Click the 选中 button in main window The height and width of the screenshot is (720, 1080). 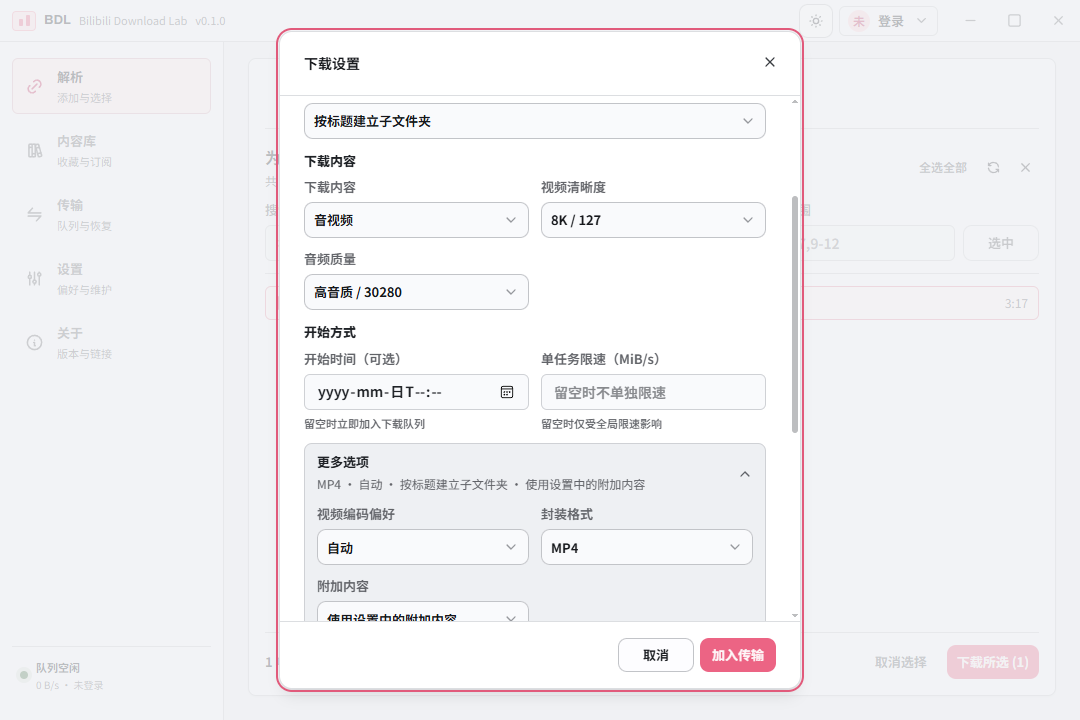pos(1000,243)
